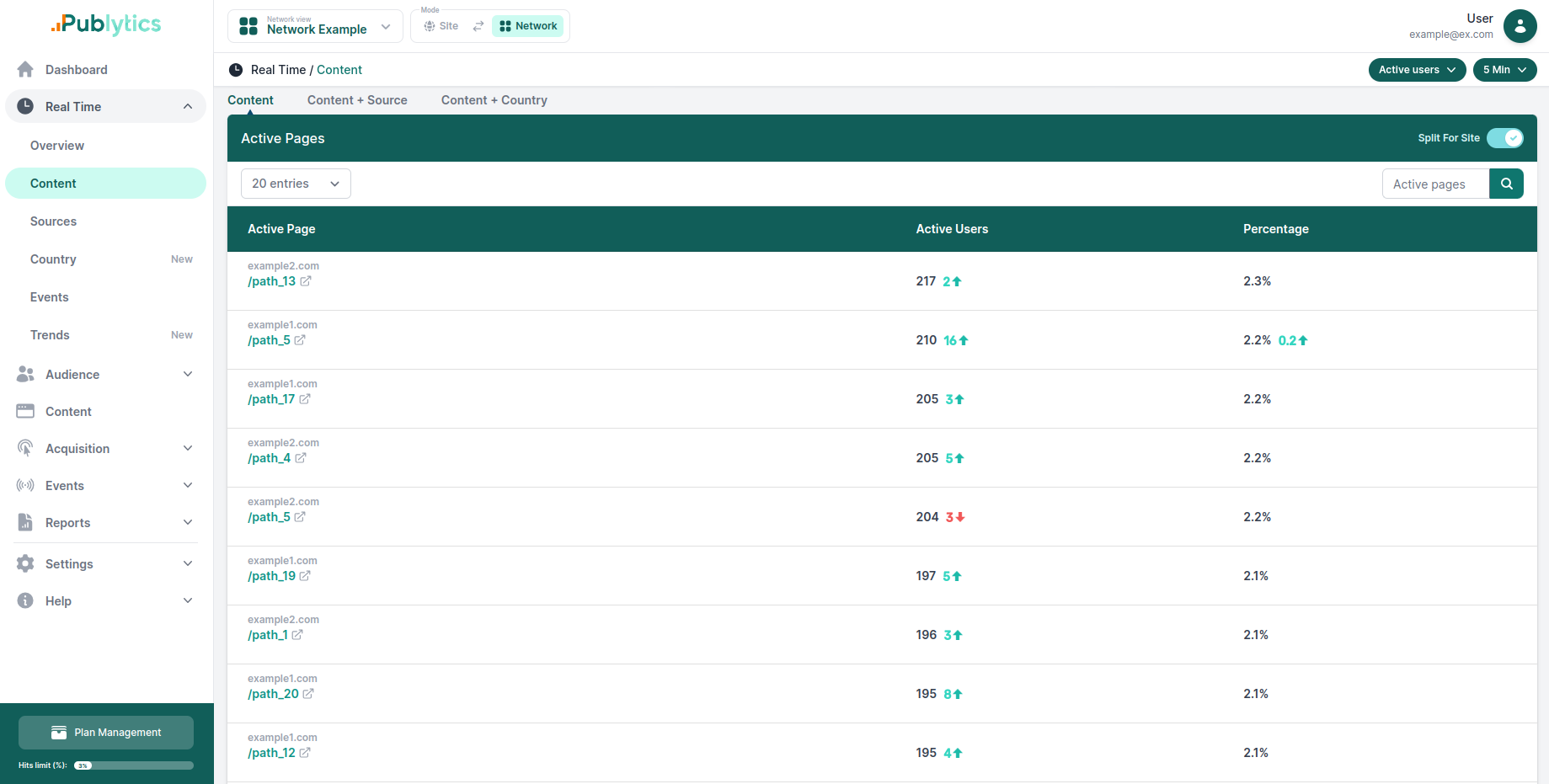This screenshot has height=784, width=1549.
Task: Click the Acquisition icon
Action: (x=25, y=448)
